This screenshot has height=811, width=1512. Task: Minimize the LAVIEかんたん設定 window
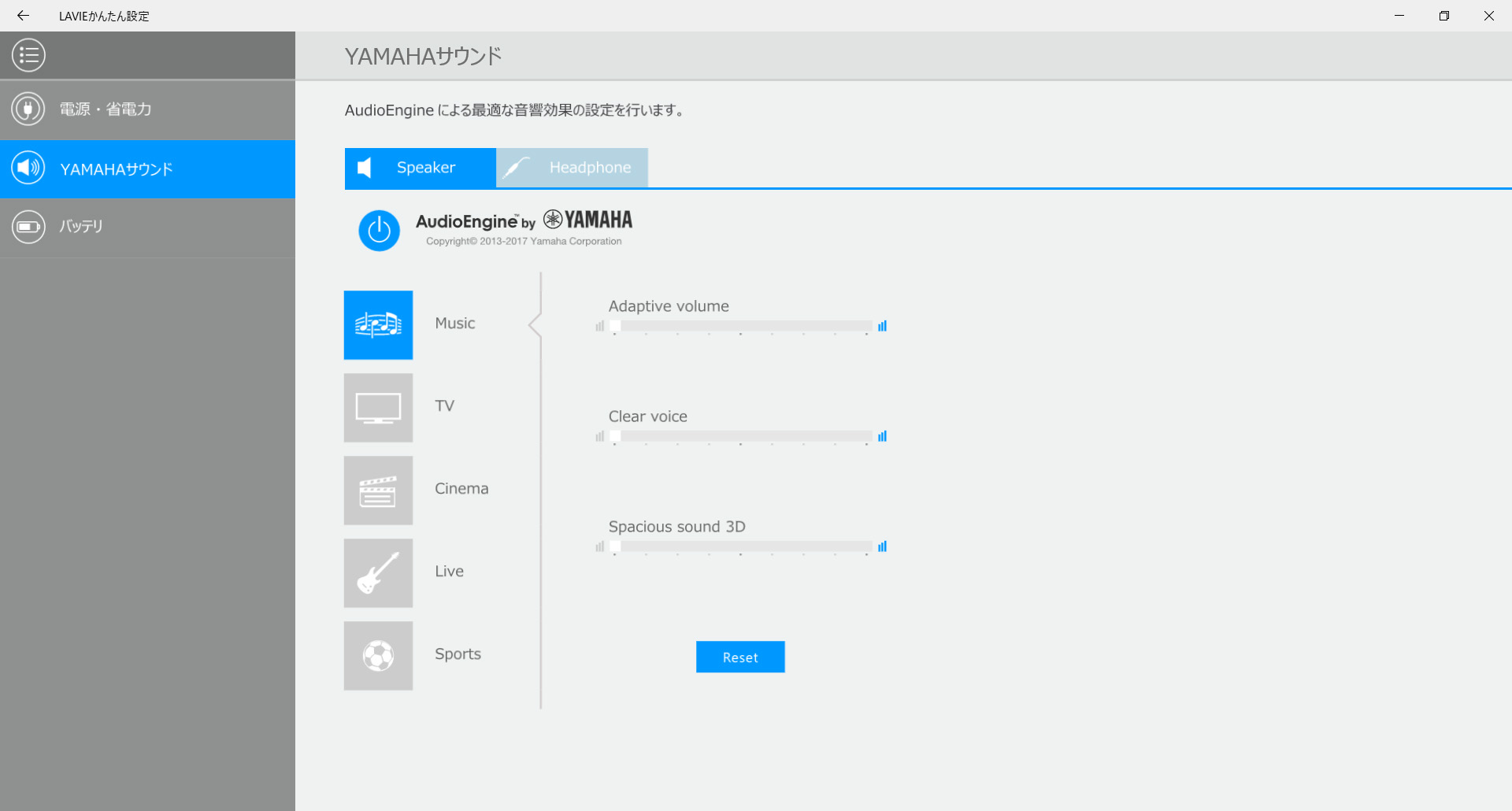click(x=1399, y=16)
